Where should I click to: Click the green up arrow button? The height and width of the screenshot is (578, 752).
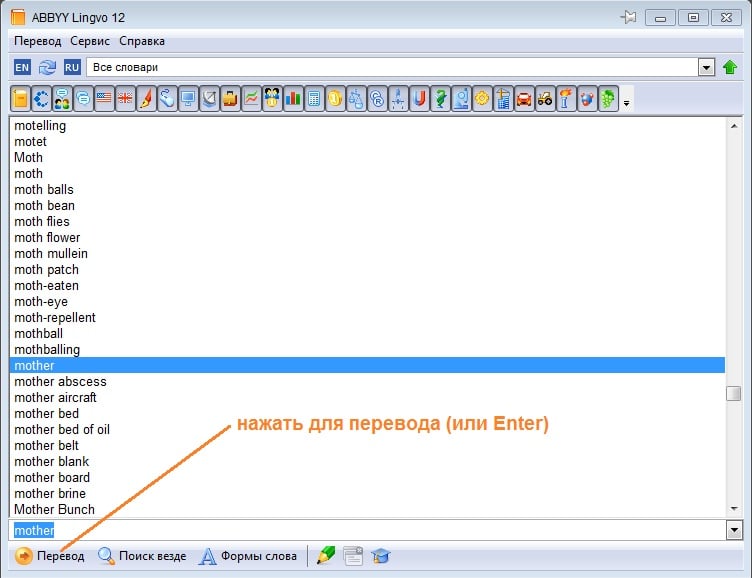tap(730, 67)
